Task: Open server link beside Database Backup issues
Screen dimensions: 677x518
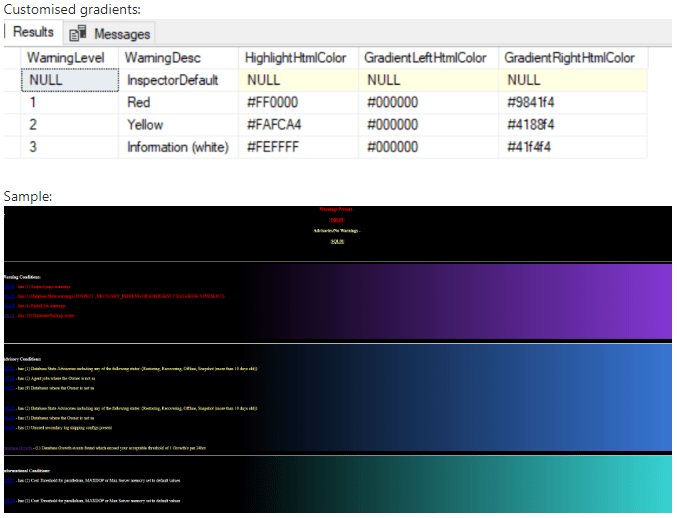Action: point(9,315)
